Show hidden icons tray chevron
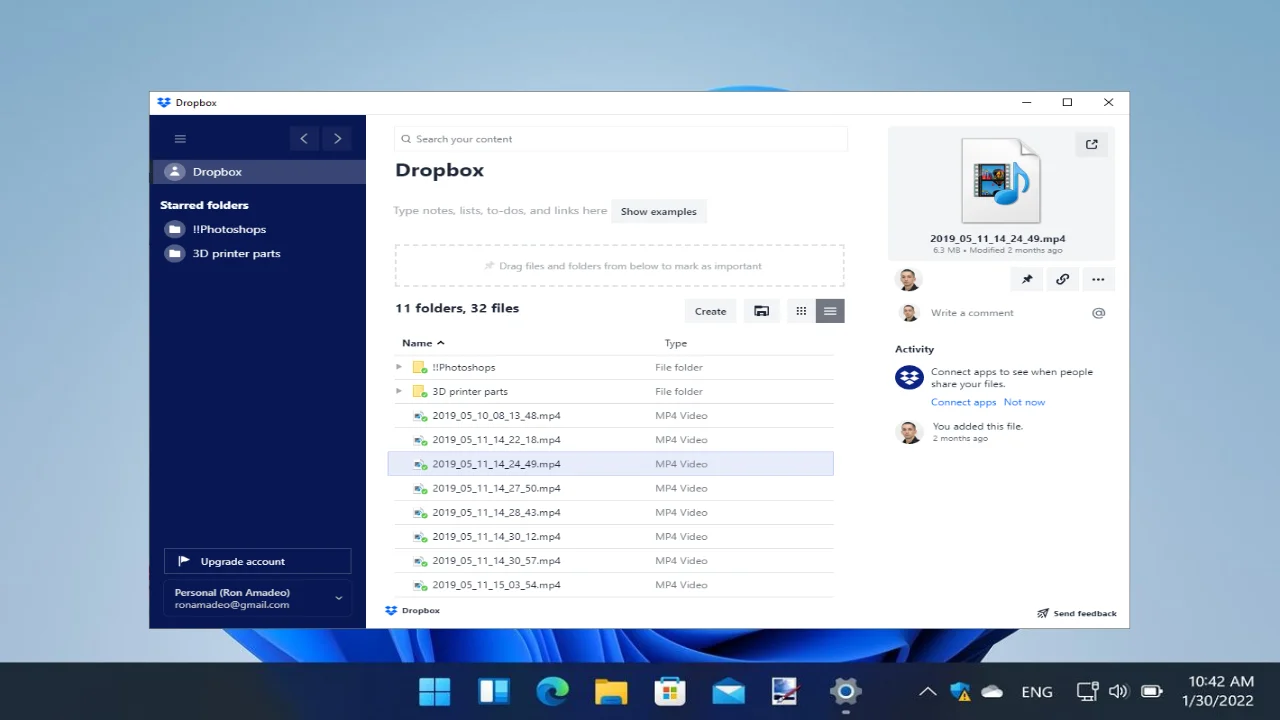Viewport: 1280px width, 720px height. (928, 691)
